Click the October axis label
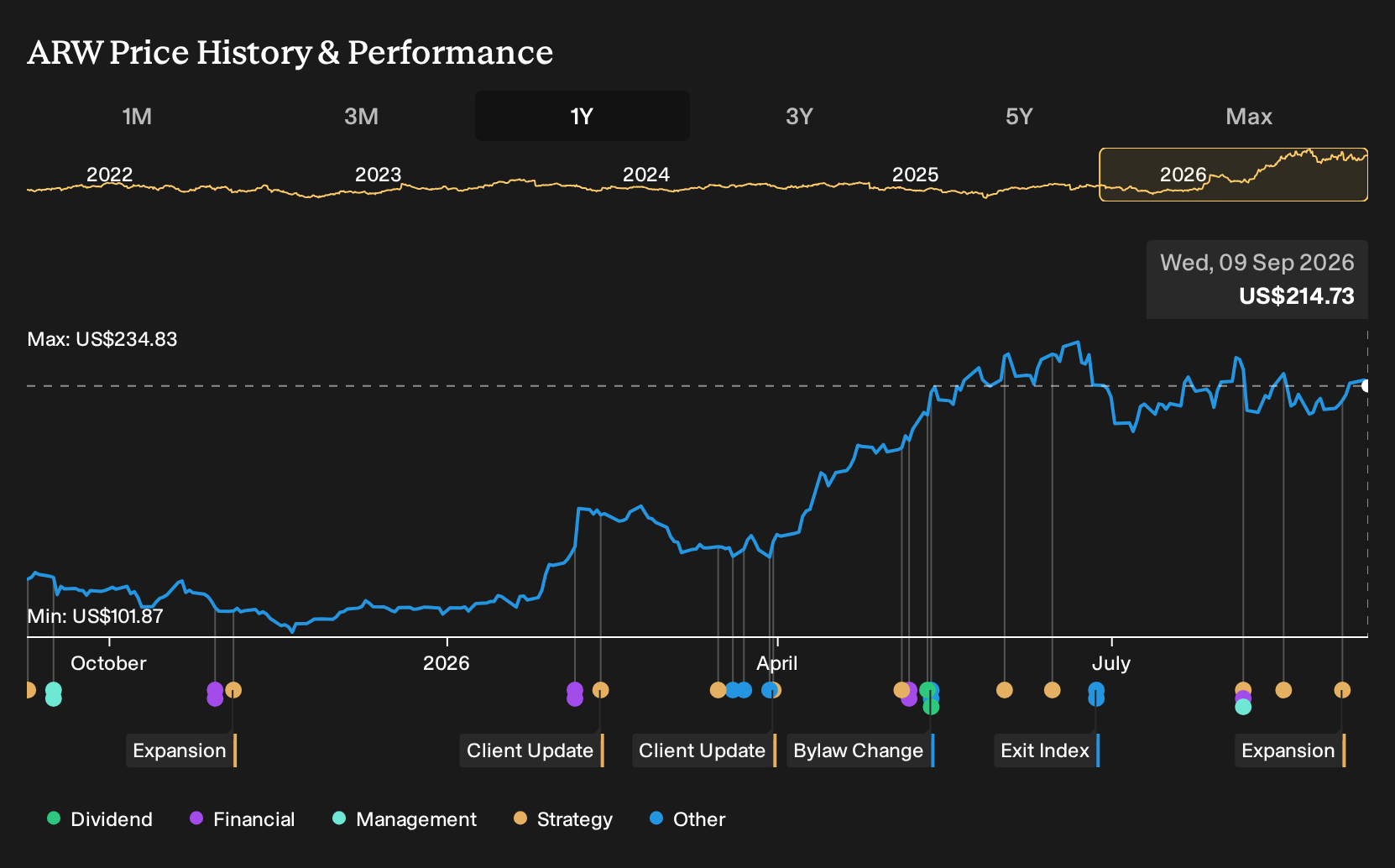The height and width of the screenshot is (868, 1395). point(108,663)
